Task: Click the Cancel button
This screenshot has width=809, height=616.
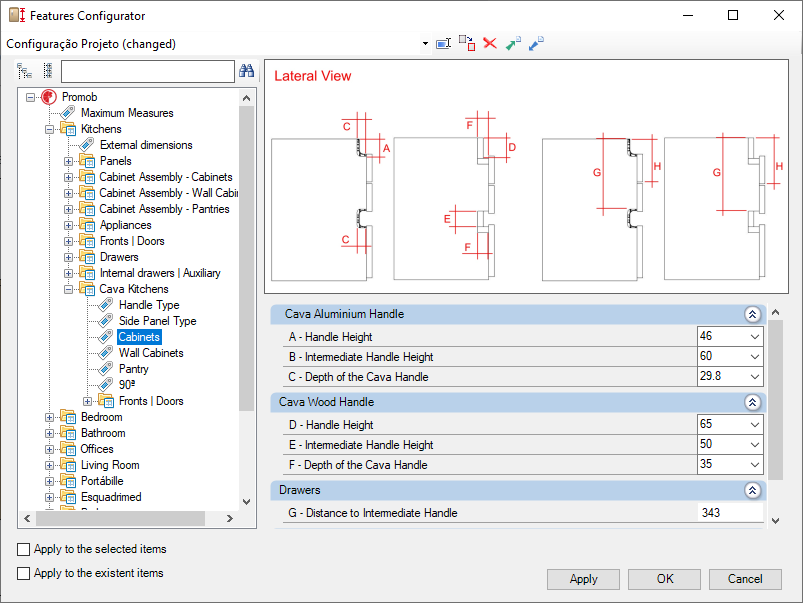Action: [745, 579]
